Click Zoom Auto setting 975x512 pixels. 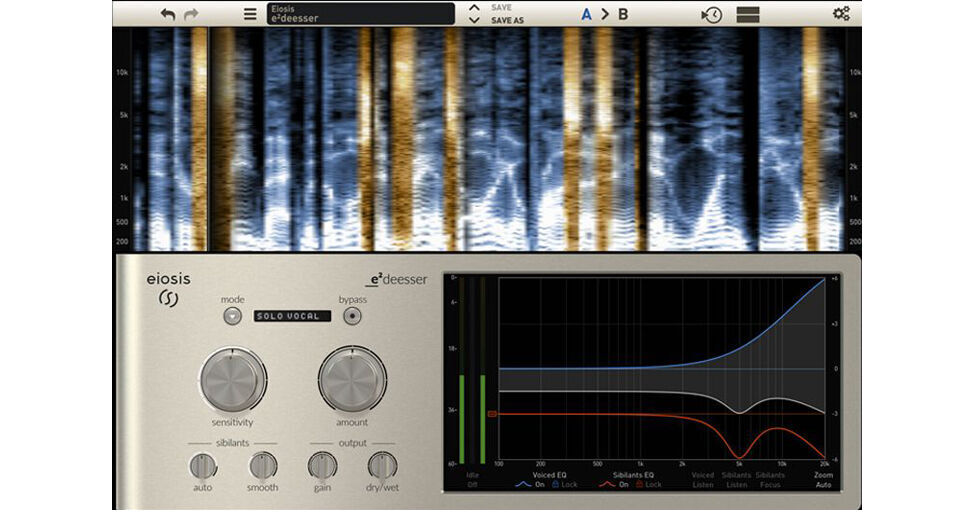[x=823, y=480]
